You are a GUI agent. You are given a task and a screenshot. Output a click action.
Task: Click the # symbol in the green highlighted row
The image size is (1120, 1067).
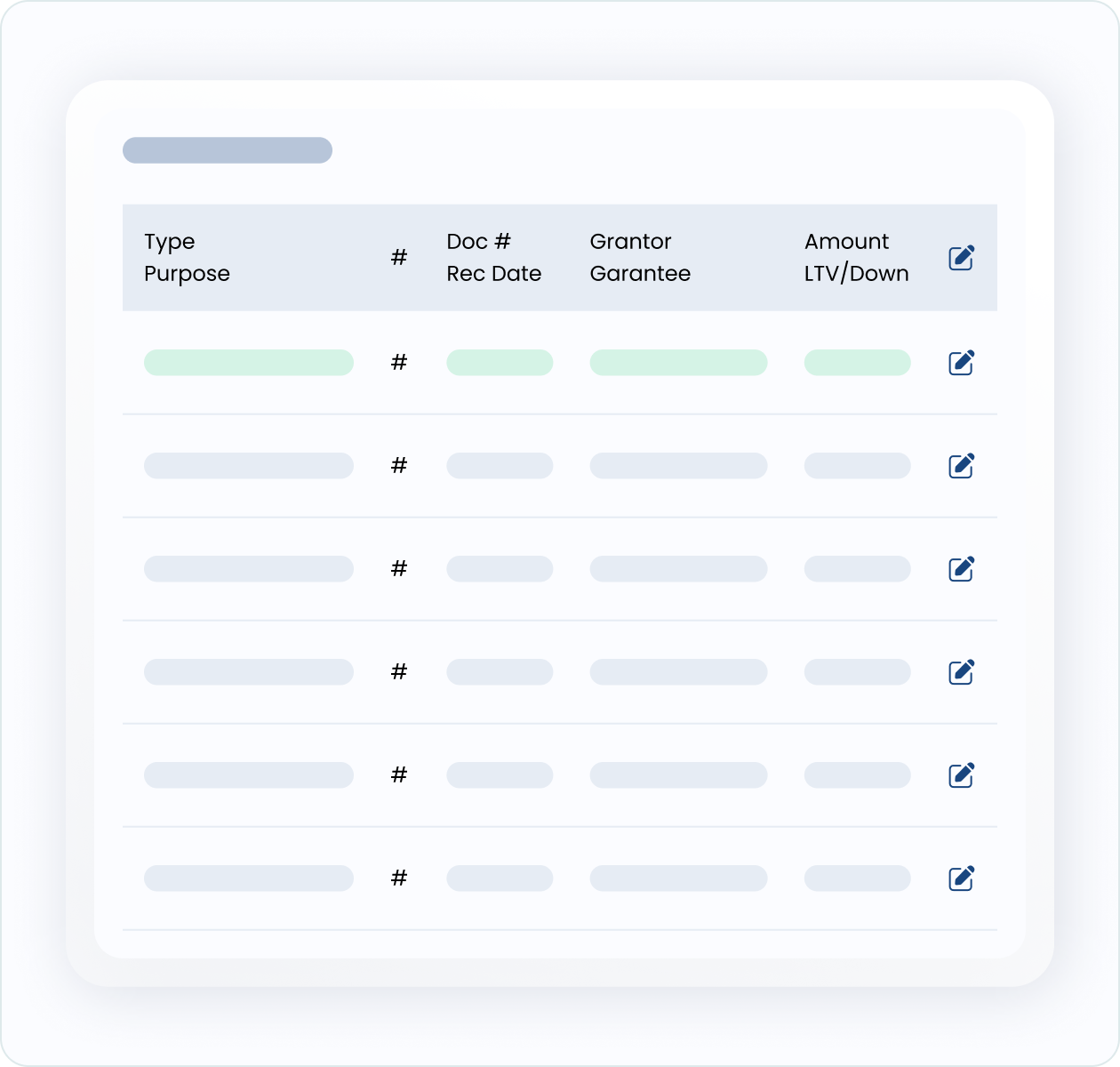point(399,362)
